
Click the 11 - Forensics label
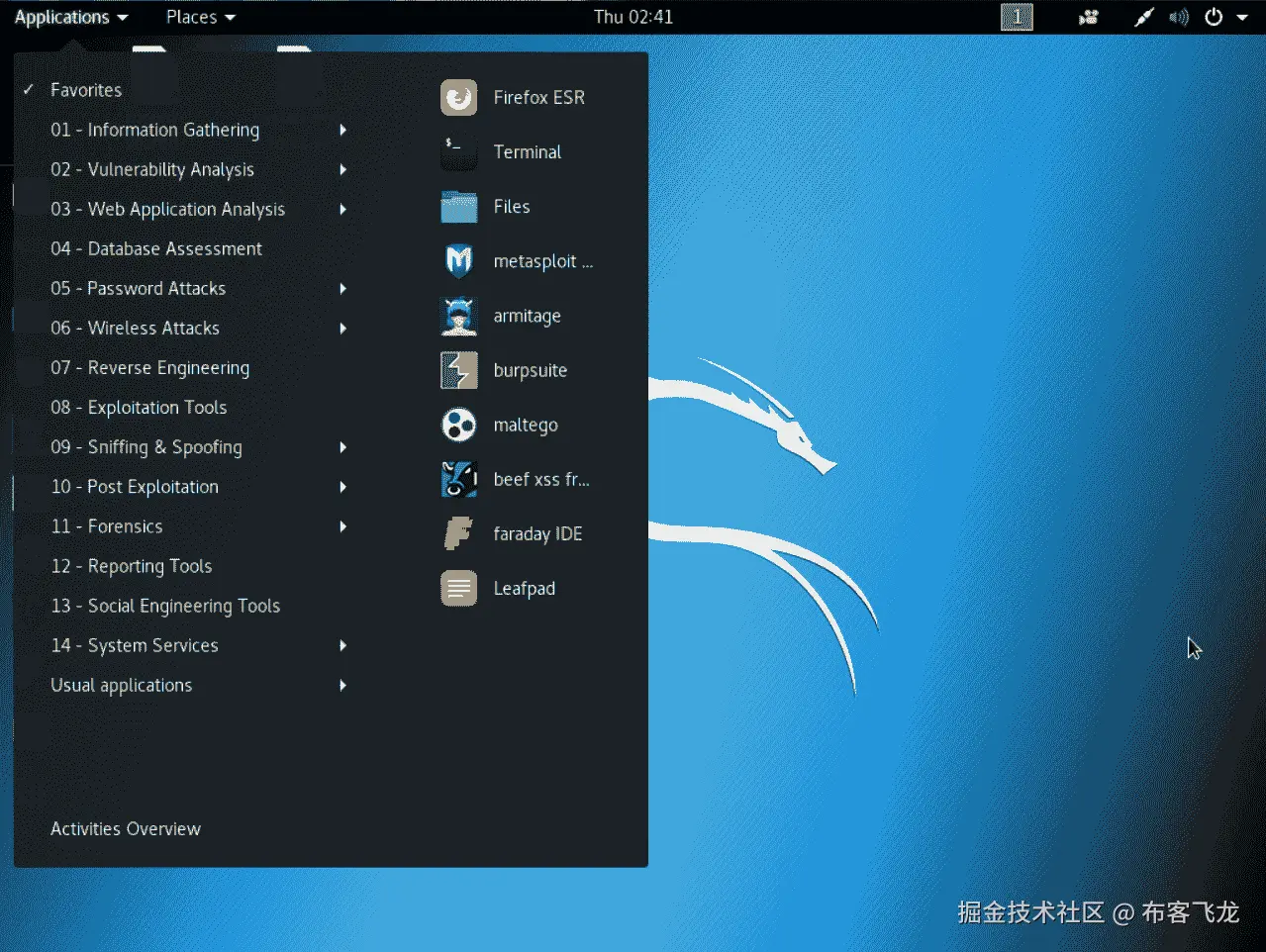point(107,526)
